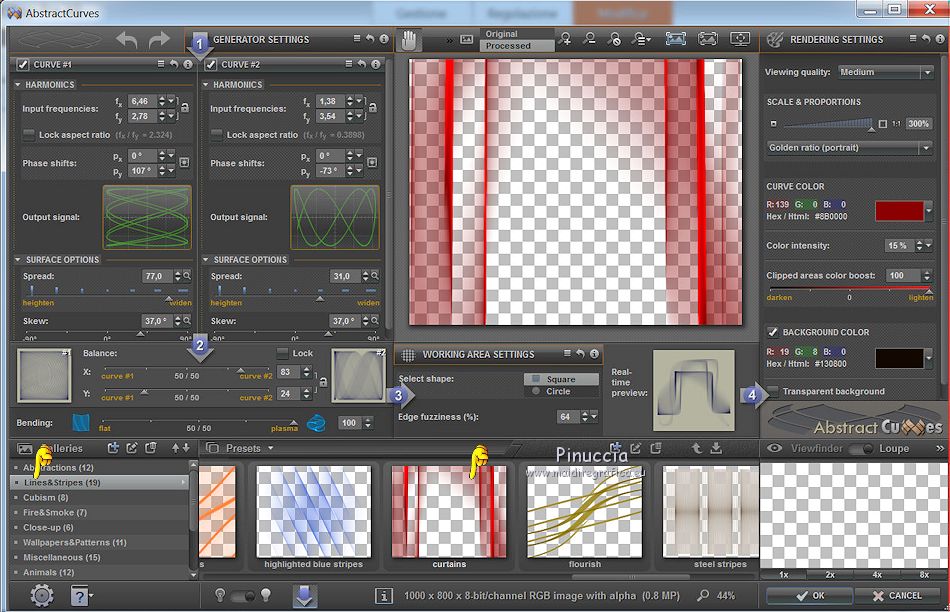Click the dark red Curve color swatch

[900, 211]
